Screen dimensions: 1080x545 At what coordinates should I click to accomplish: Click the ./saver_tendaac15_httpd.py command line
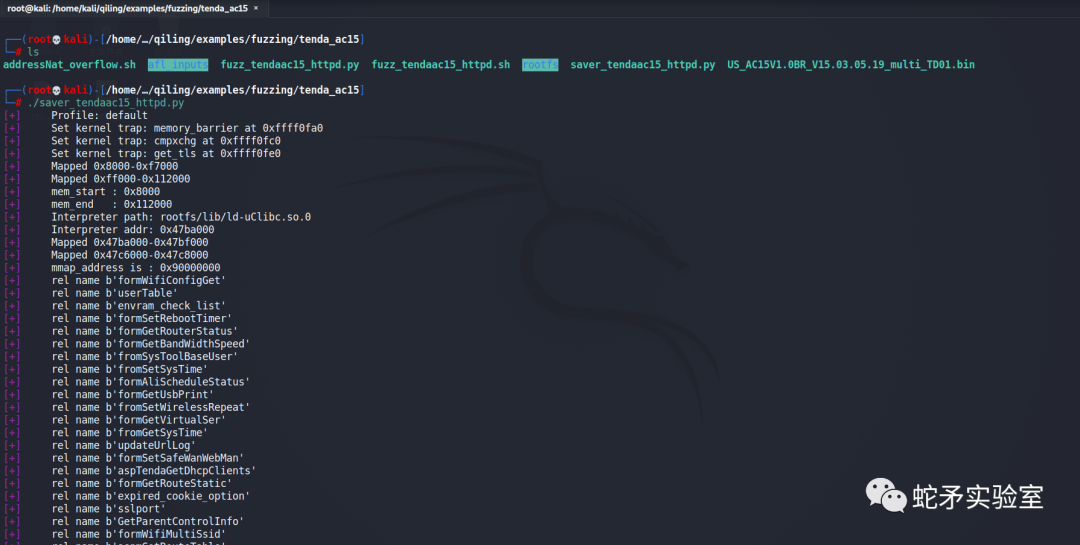[x=105, y=103]
